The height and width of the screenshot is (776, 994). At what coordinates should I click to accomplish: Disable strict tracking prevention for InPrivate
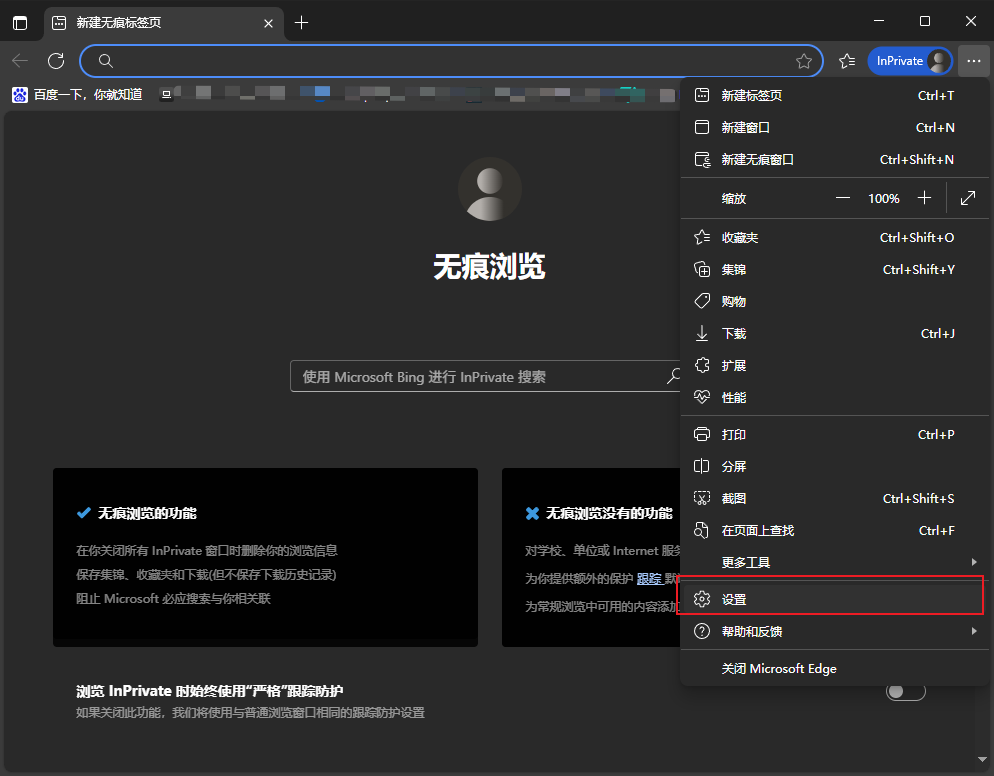905,690
